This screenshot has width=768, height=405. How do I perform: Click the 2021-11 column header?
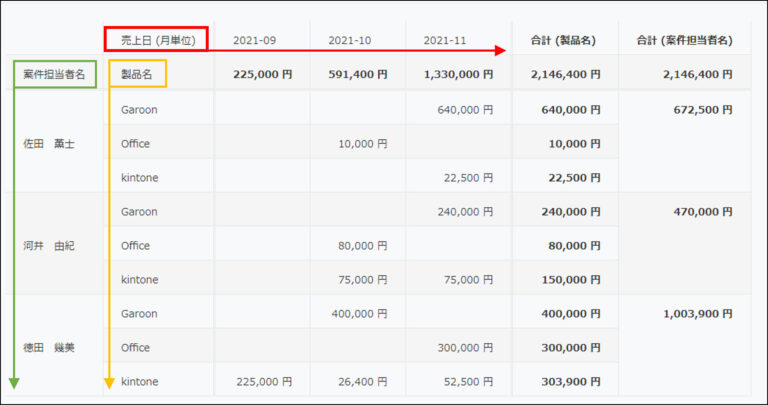[445, 40]
